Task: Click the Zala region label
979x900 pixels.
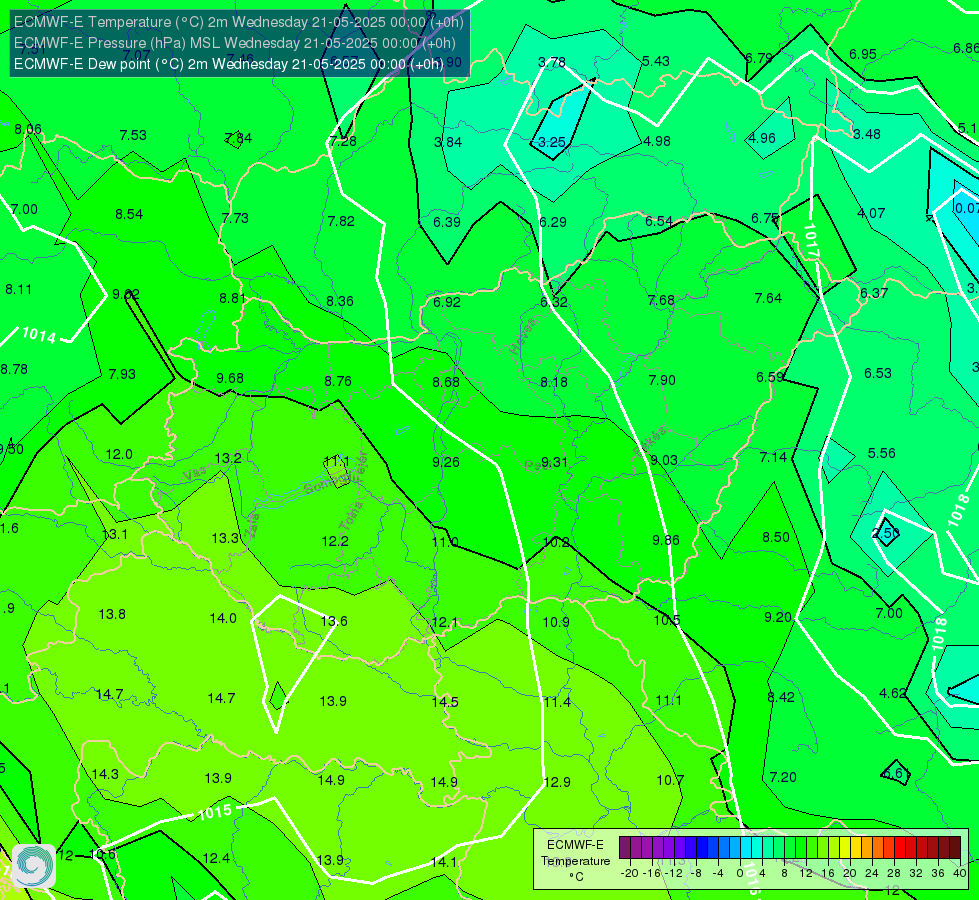Action: pyautogui.click(x=252, y=528)
